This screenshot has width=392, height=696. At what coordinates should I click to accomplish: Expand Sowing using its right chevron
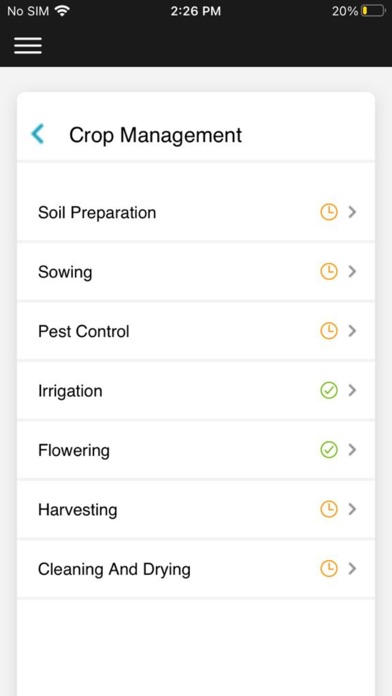coord(352,271)
